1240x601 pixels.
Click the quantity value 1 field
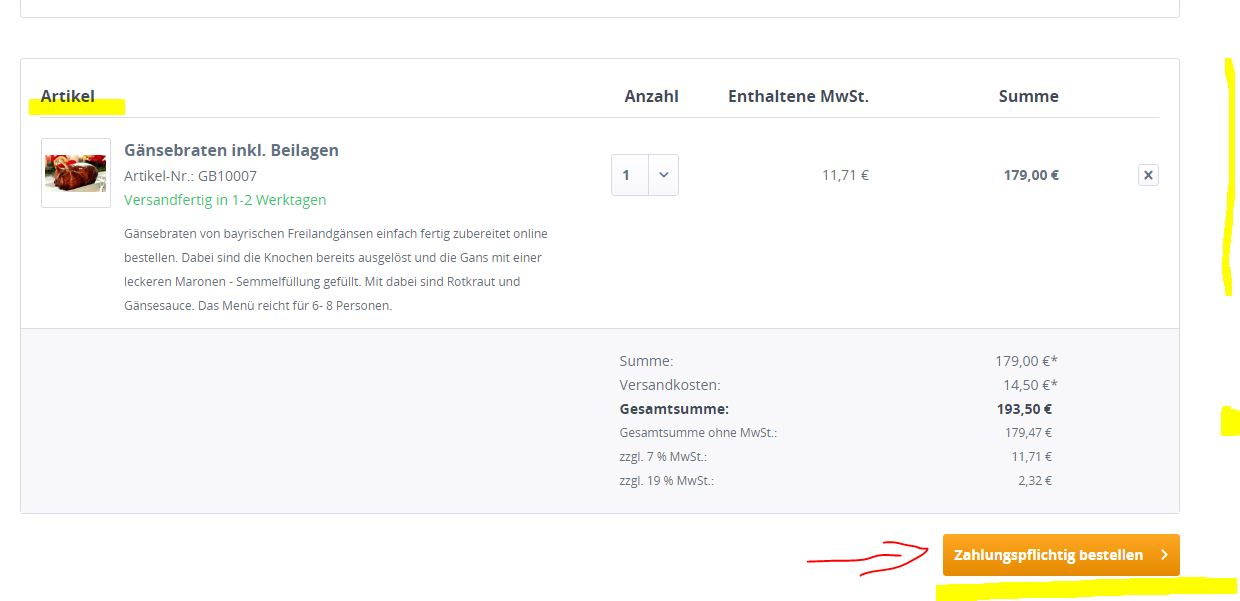629,175
